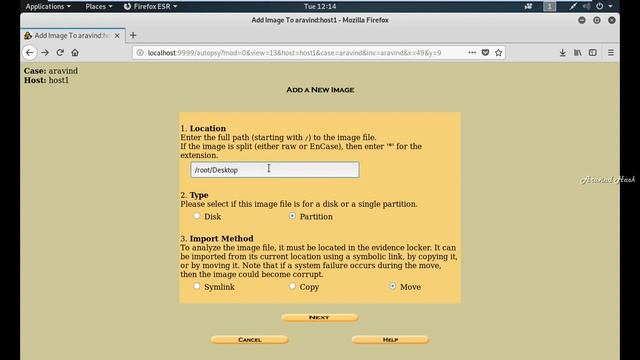This screenshot has width=640, height=360.
Task: Open the Help button
Action: click(390, 340)
